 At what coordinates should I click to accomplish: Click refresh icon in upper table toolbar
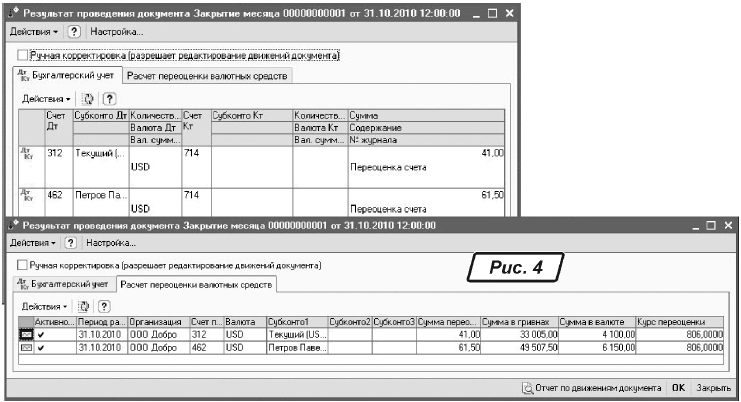[x=87, y=99]
